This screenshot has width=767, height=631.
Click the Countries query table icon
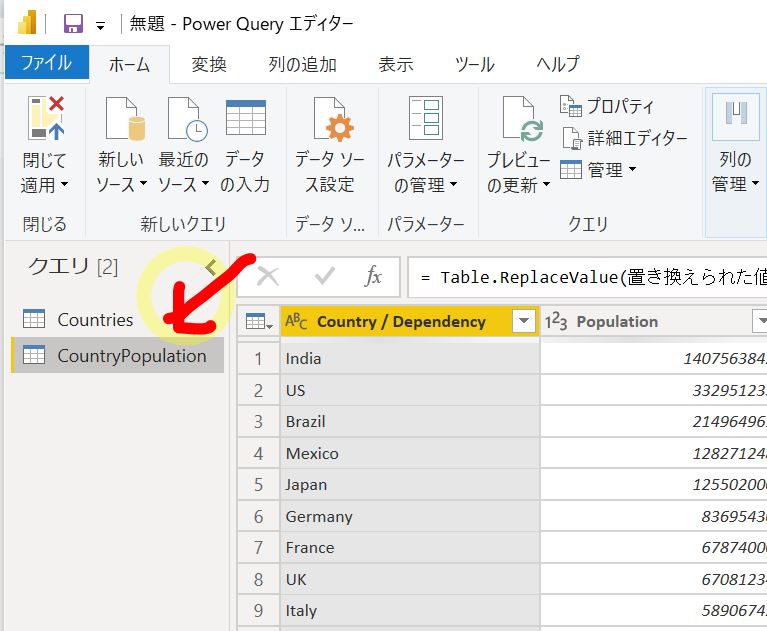(34, 319)
